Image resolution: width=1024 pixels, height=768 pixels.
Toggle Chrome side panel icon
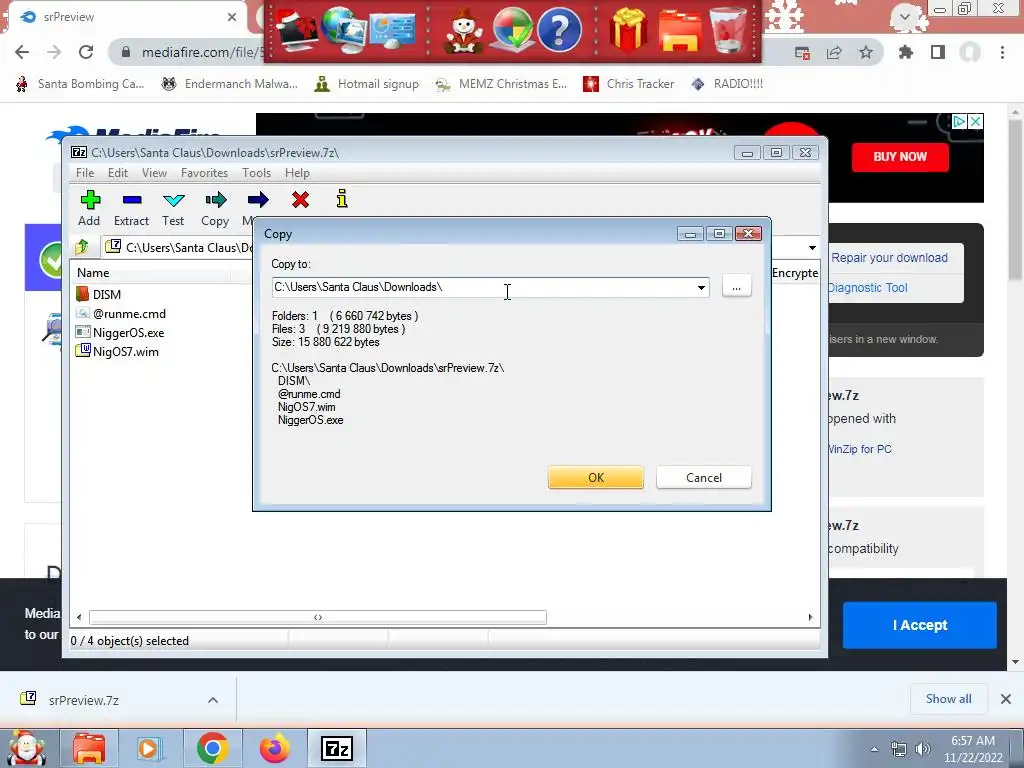tap(938, 52)
